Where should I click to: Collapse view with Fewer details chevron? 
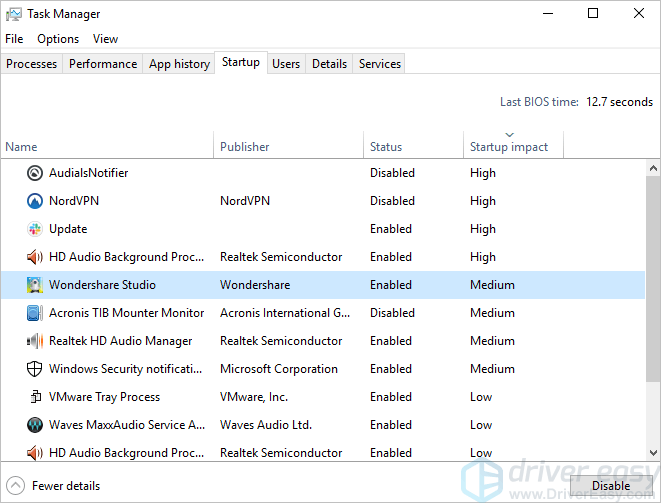click(16, 486)
